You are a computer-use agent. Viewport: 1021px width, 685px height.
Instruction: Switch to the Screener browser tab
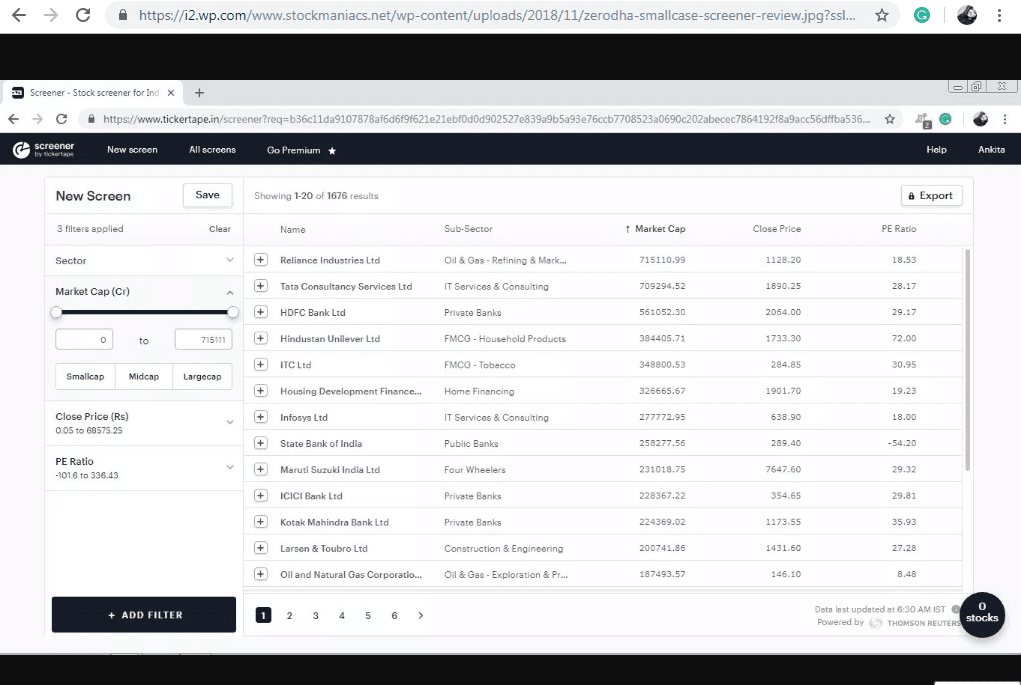(x=94, y=93)
